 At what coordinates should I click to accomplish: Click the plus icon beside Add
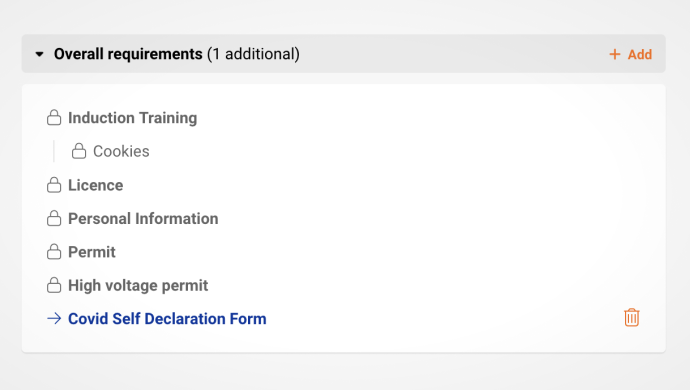[614, 54]
